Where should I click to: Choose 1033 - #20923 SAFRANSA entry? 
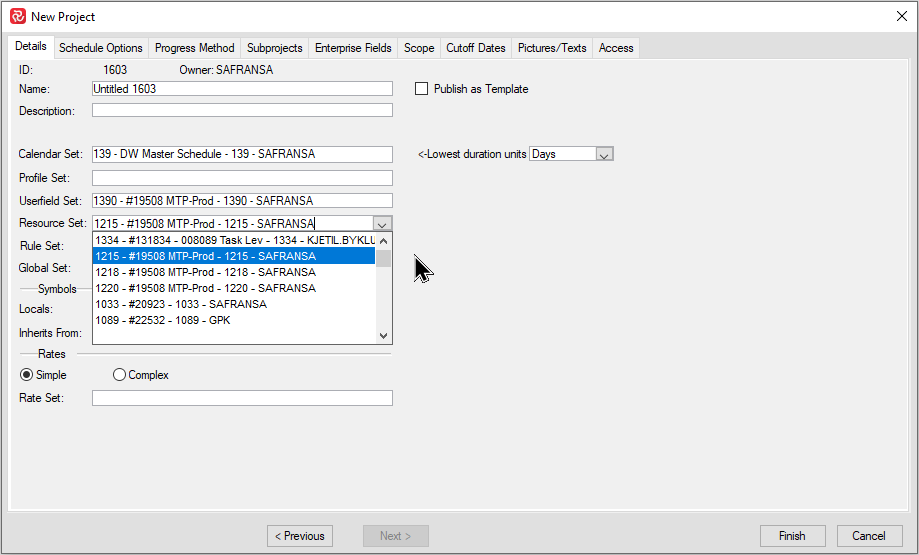click(234, 304)
